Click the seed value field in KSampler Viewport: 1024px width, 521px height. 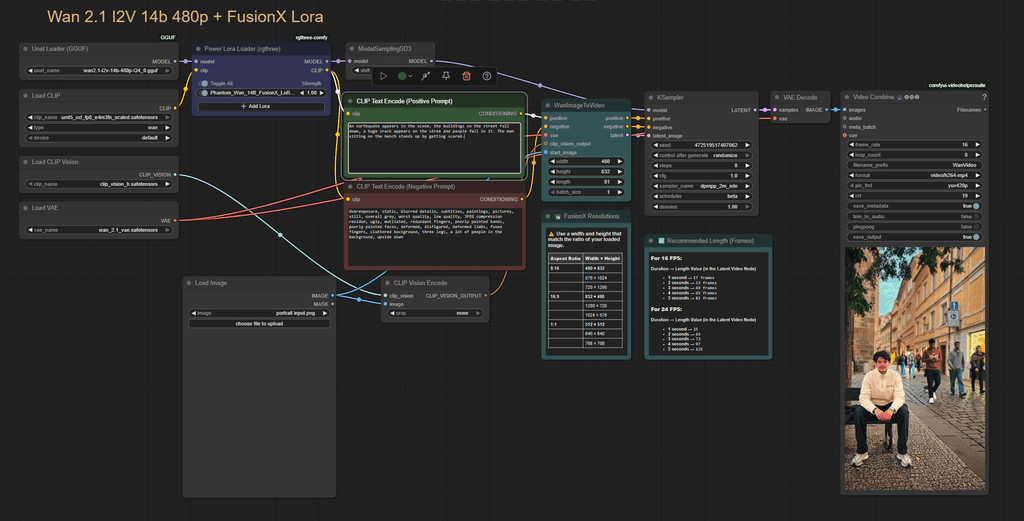pyautogui.click(x=702, y=145)
